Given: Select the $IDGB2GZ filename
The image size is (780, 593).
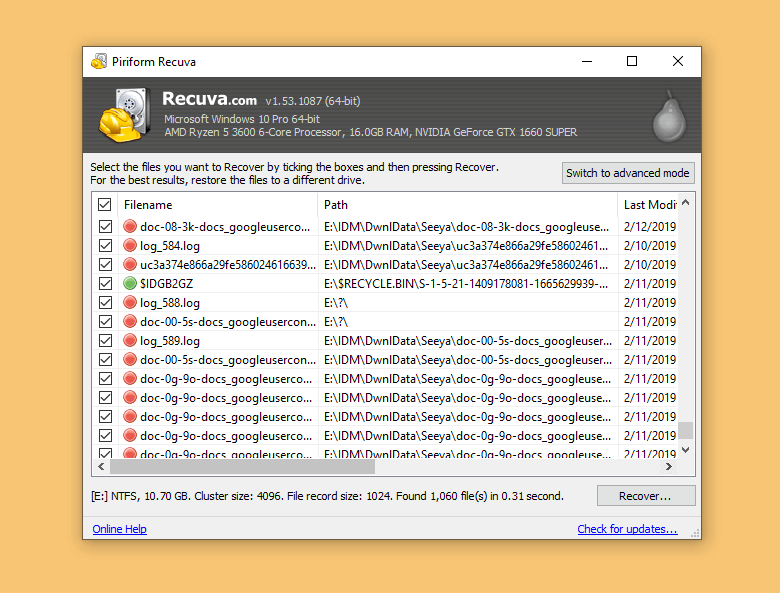Looking at the screenshot, I should pyautogui.click(x=166, y=284).
